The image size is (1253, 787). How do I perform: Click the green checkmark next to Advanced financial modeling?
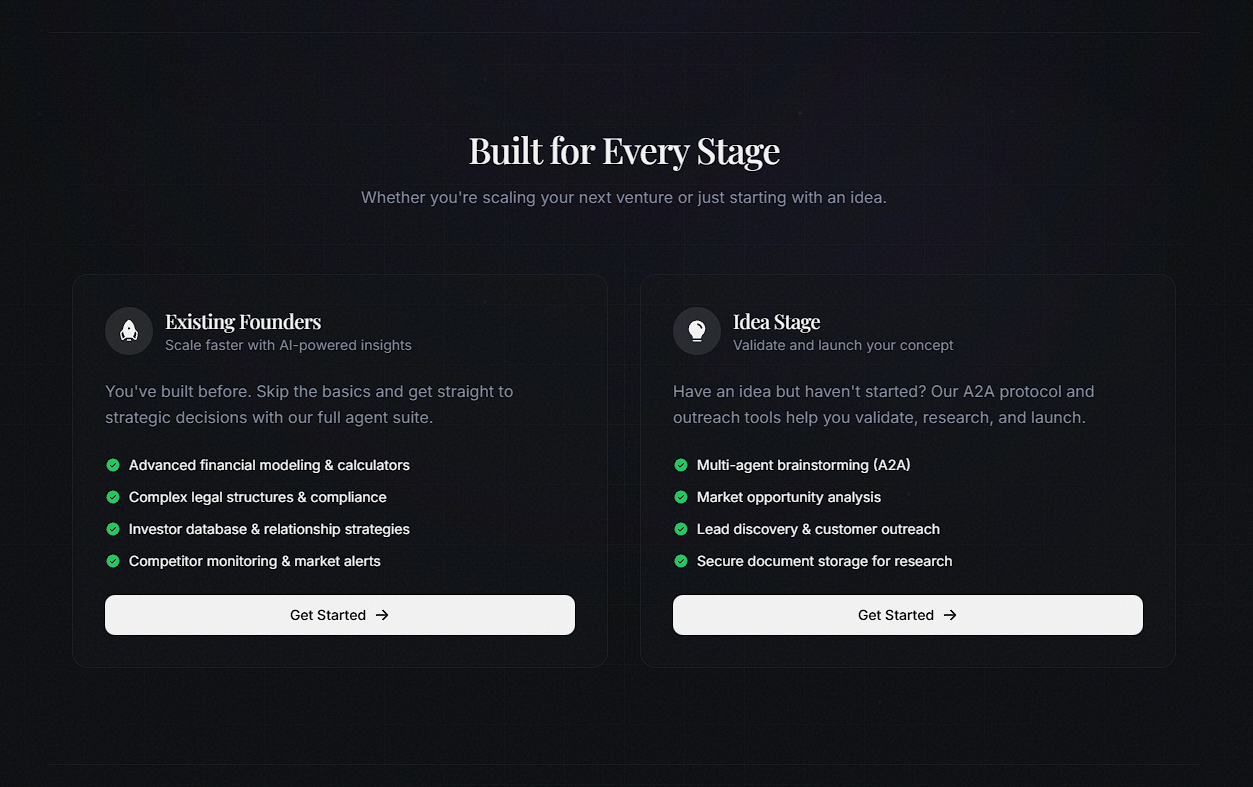(x=113, y=465)
